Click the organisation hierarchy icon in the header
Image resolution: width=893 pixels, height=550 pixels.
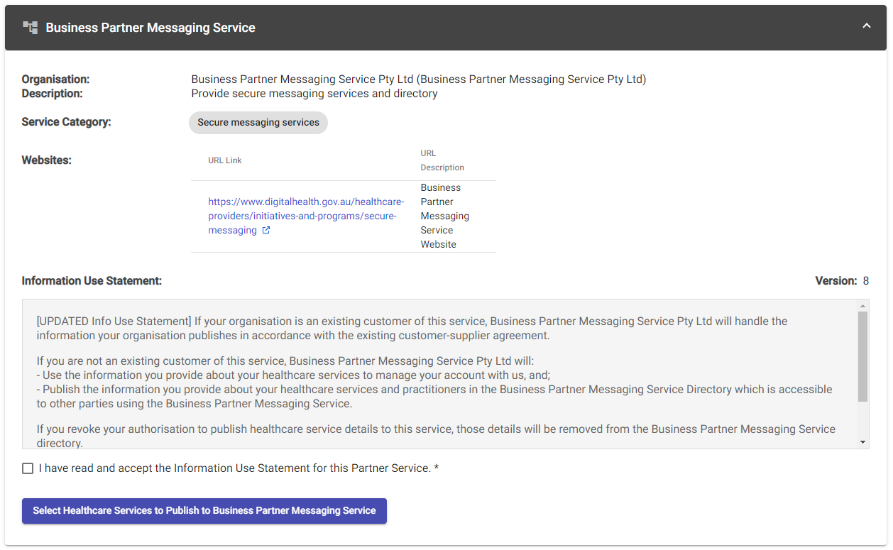(x=30, y=27)
